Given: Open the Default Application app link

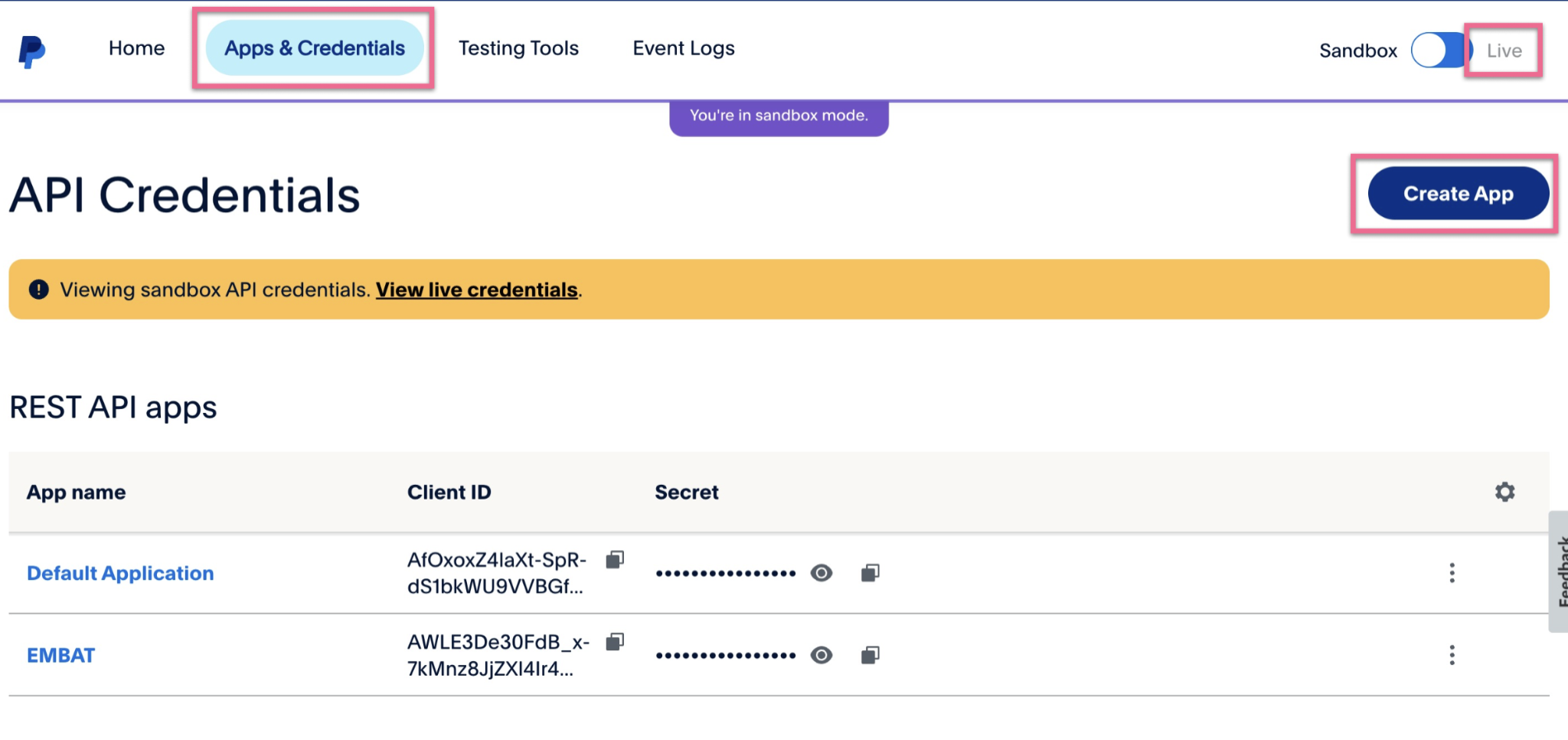Looking at the screenshot, I should tap(120, 573).
